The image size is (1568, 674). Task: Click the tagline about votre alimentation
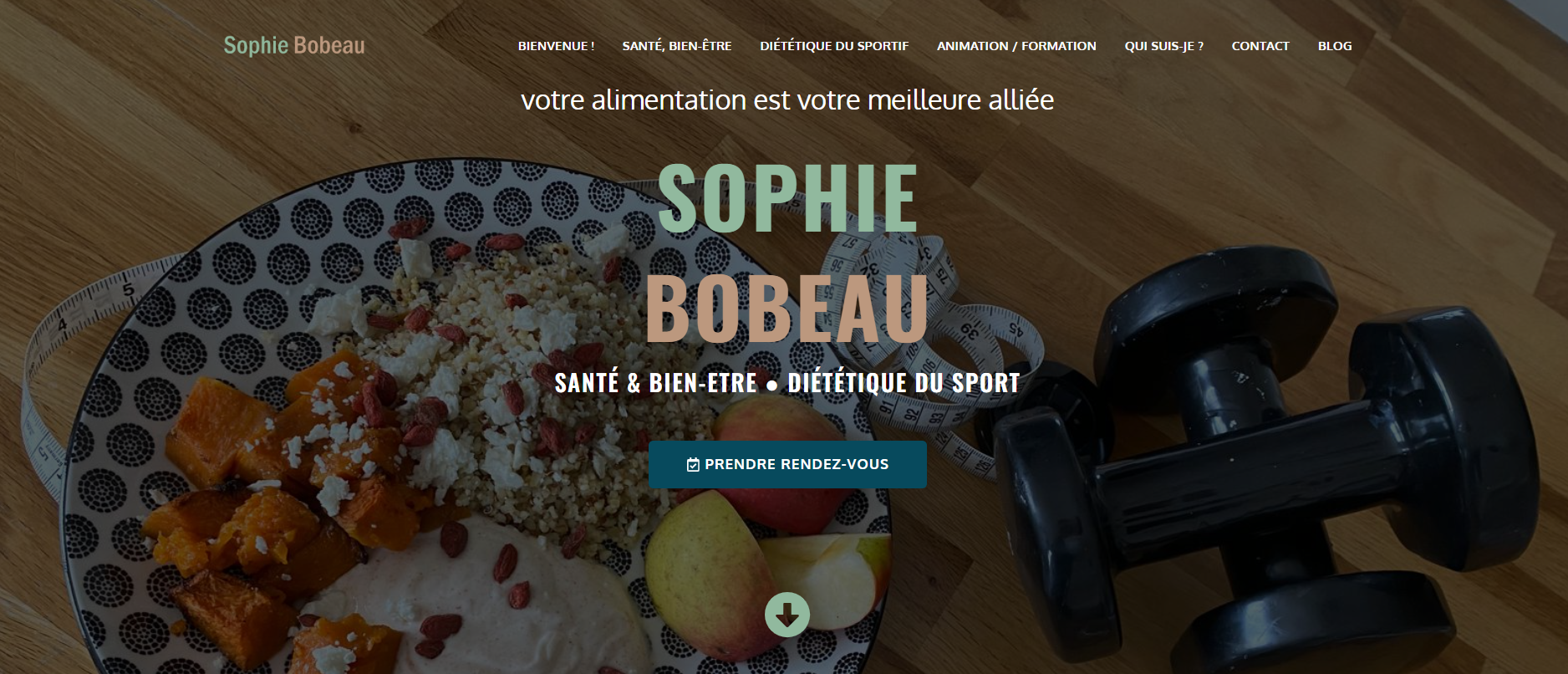(x=787, y=100)
